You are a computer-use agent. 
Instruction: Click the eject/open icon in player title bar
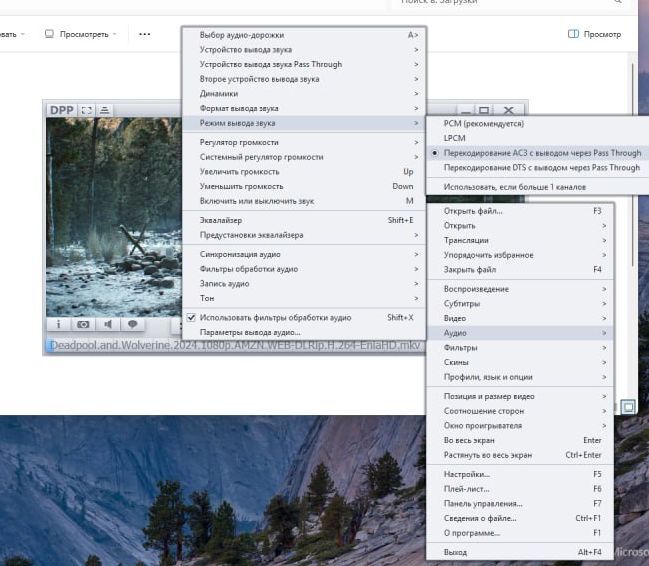coord(105,110)
